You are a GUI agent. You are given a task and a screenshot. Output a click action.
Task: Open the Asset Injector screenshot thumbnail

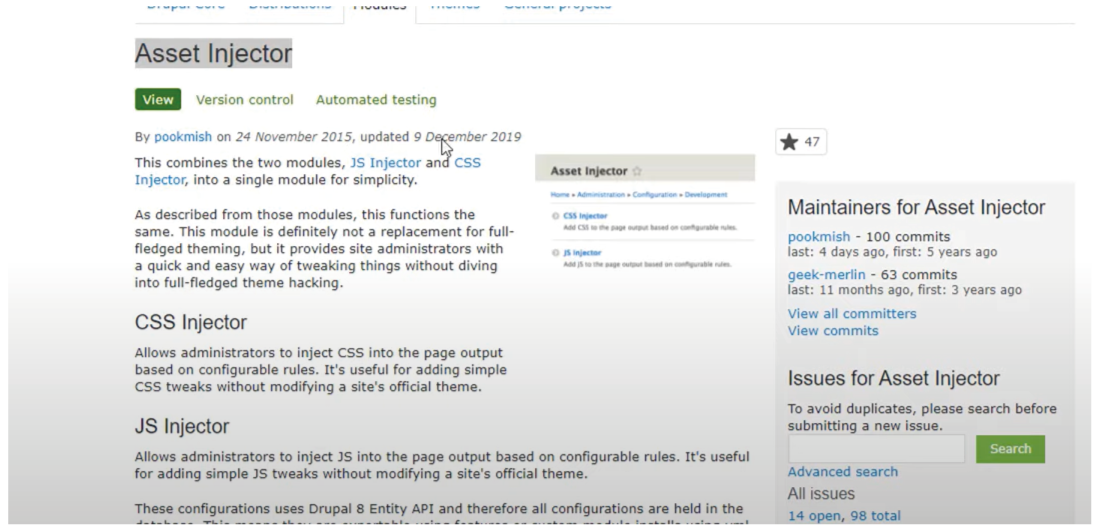(x=645, y=214)
